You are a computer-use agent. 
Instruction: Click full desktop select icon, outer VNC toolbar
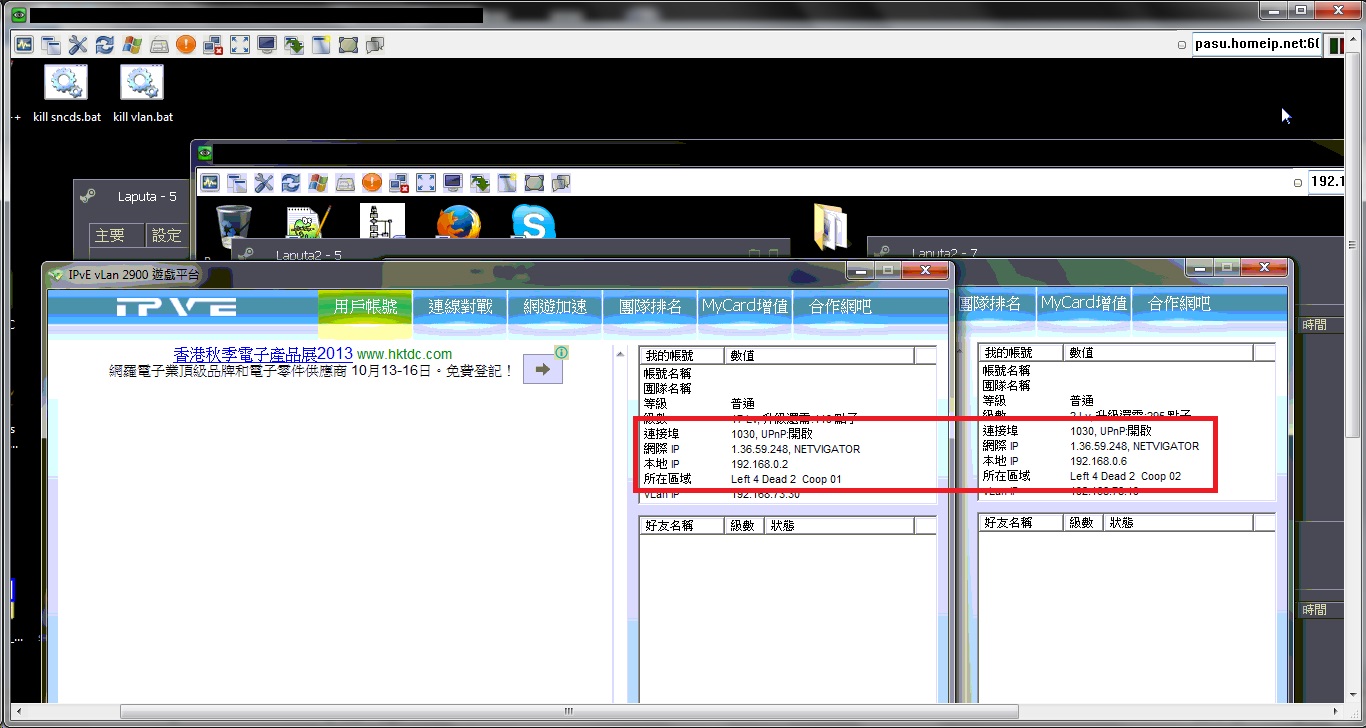[348, 45]
